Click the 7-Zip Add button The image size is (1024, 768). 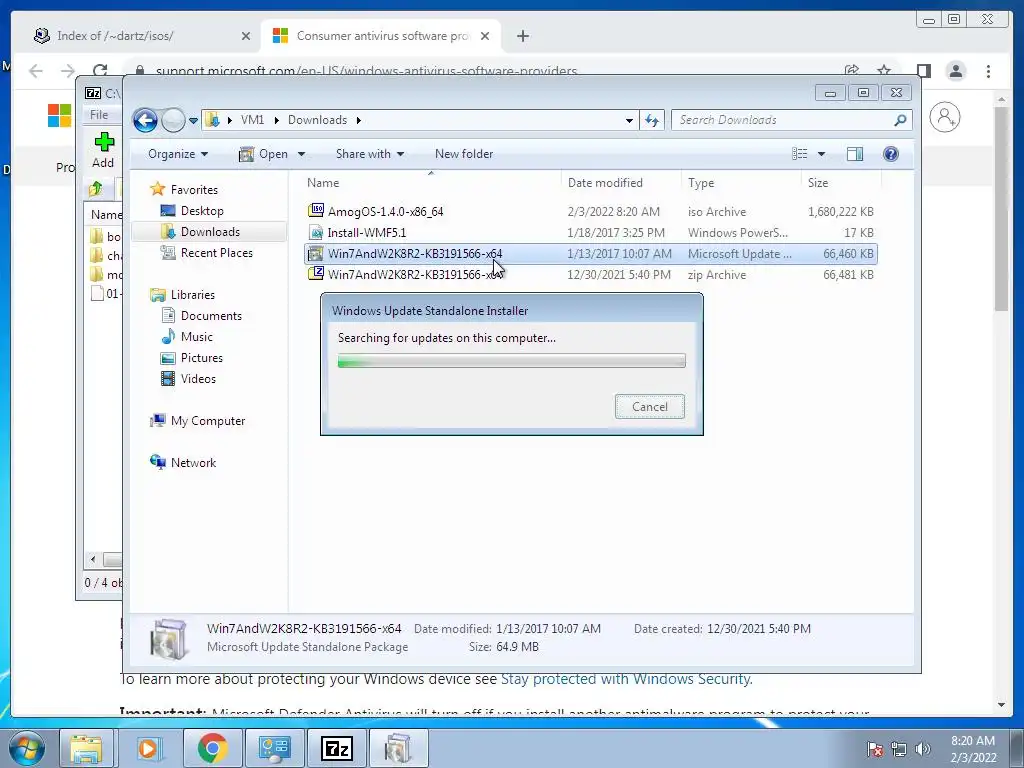click(103, 150)
